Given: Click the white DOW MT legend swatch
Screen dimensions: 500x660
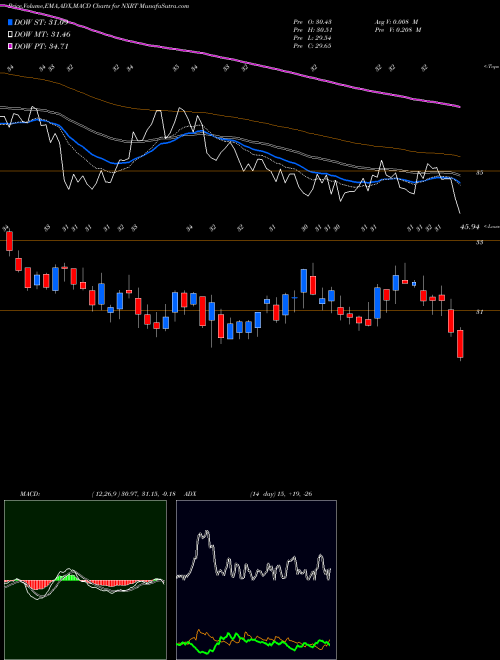Looking at the screenshot, I should click(10, 34).
